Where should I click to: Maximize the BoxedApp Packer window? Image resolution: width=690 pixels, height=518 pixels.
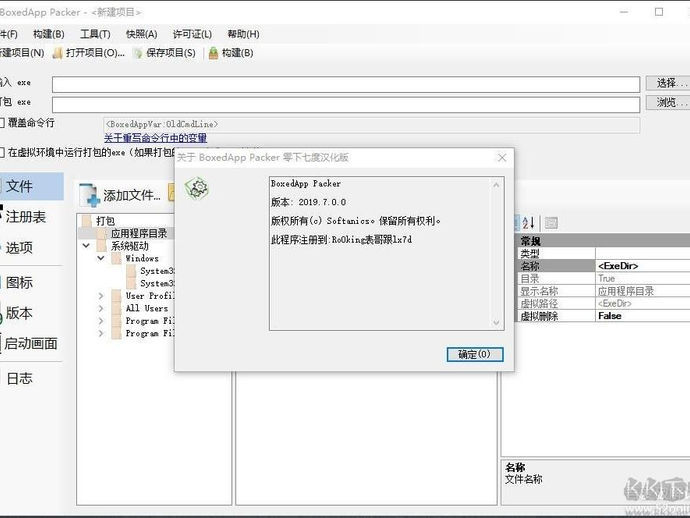(659, 12)
